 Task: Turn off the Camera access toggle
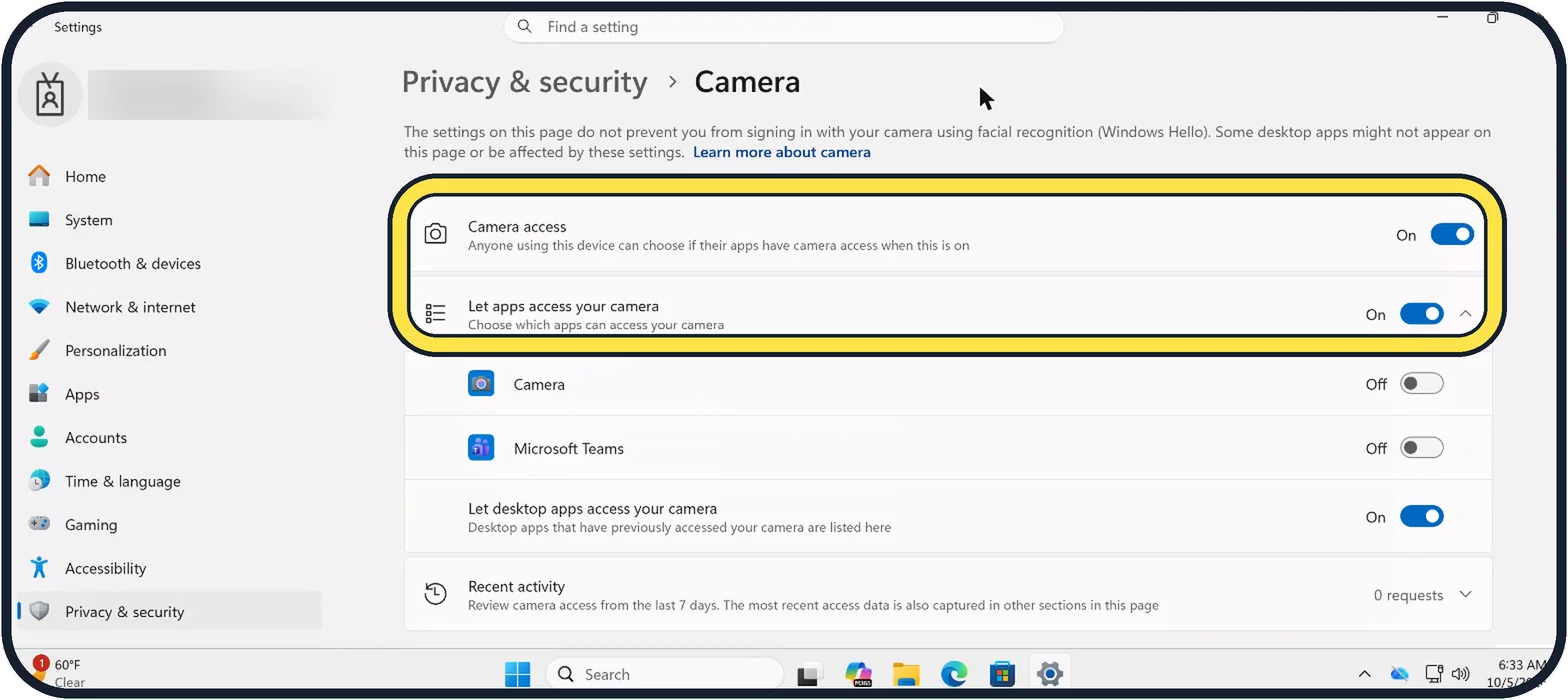point(1452,234)
